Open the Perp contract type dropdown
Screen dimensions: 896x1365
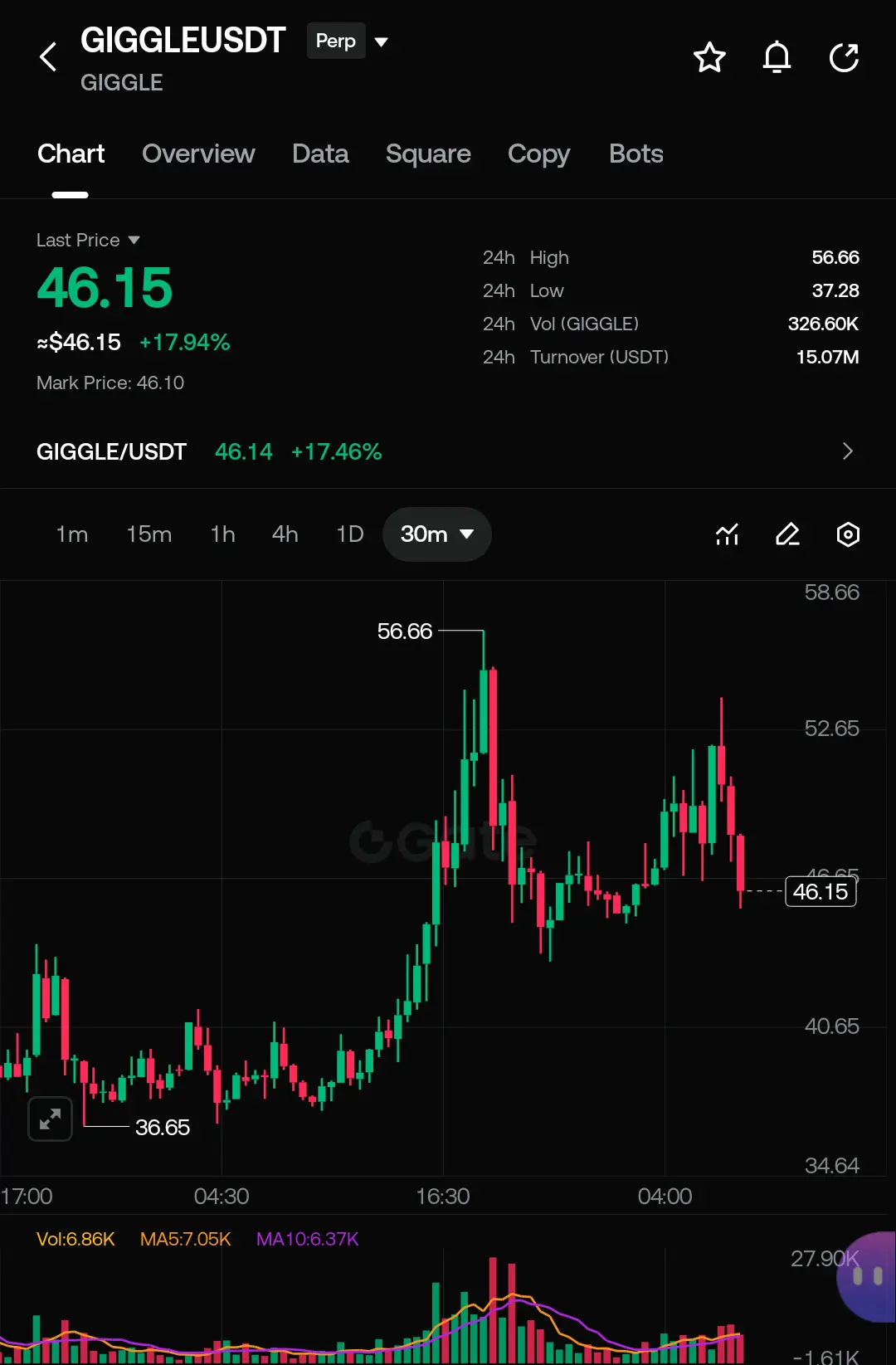[348, 41]
